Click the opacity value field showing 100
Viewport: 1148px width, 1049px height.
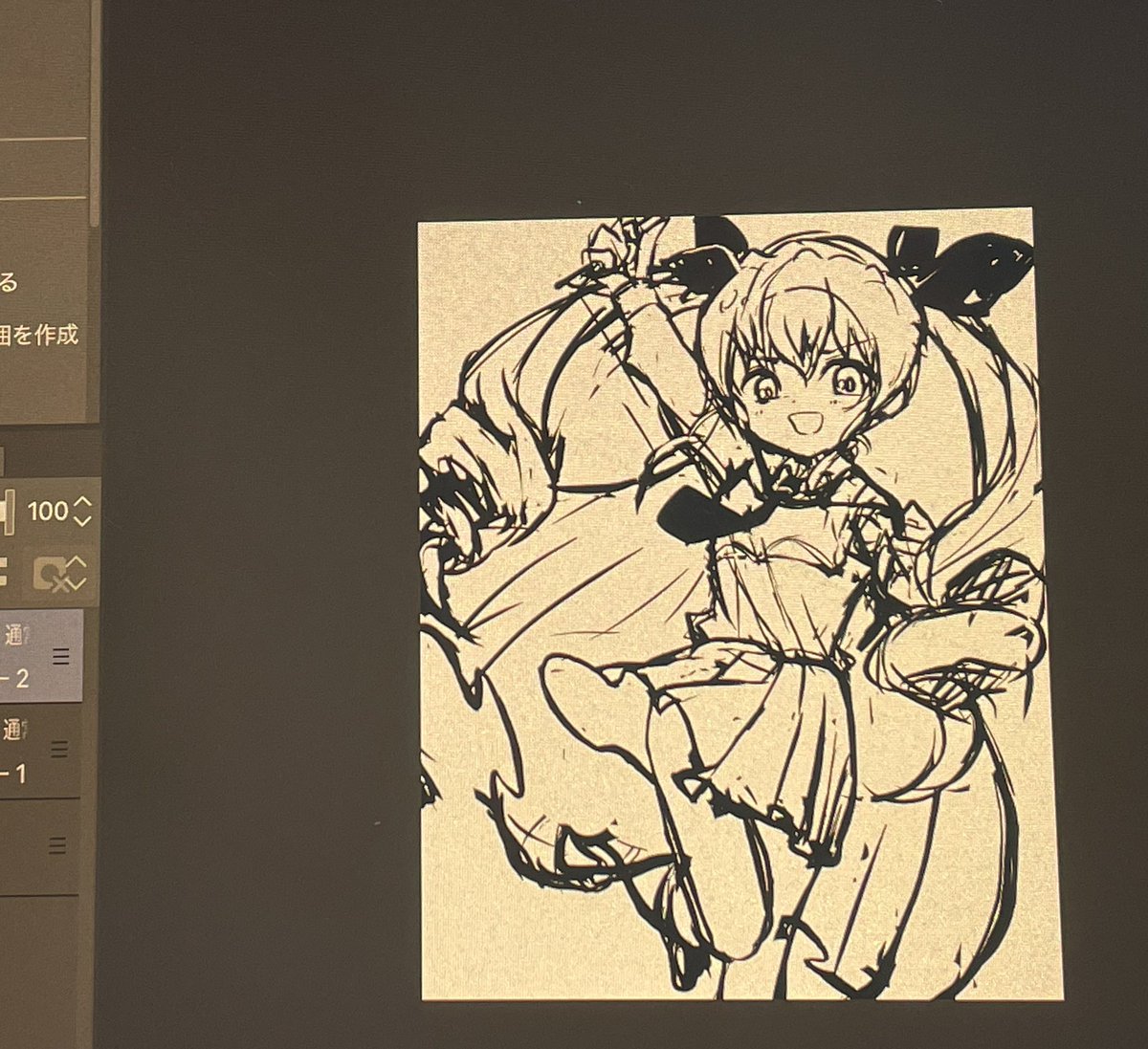47,512
